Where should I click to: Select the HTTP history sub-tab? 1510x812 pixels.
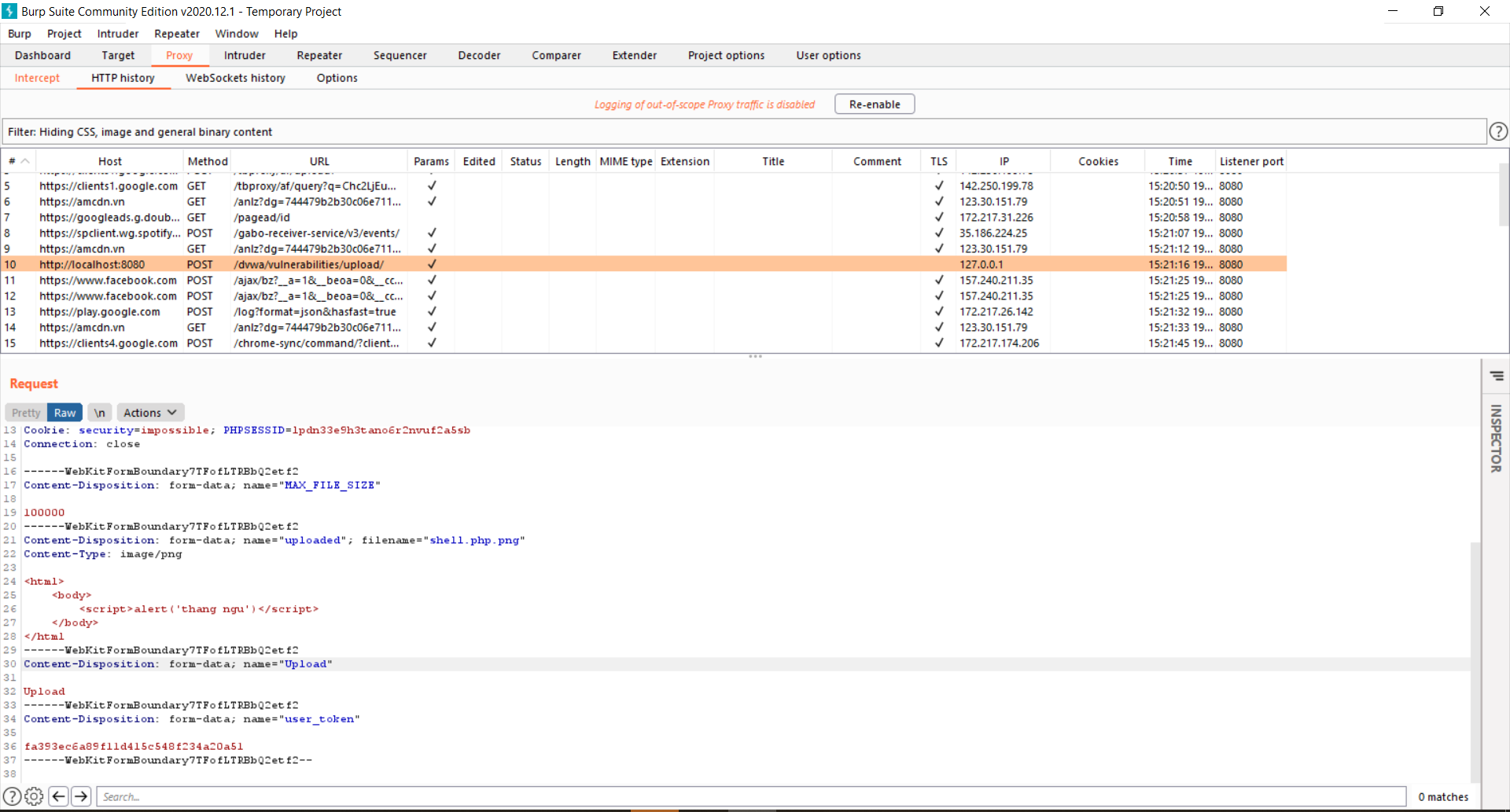click(123, 78)
